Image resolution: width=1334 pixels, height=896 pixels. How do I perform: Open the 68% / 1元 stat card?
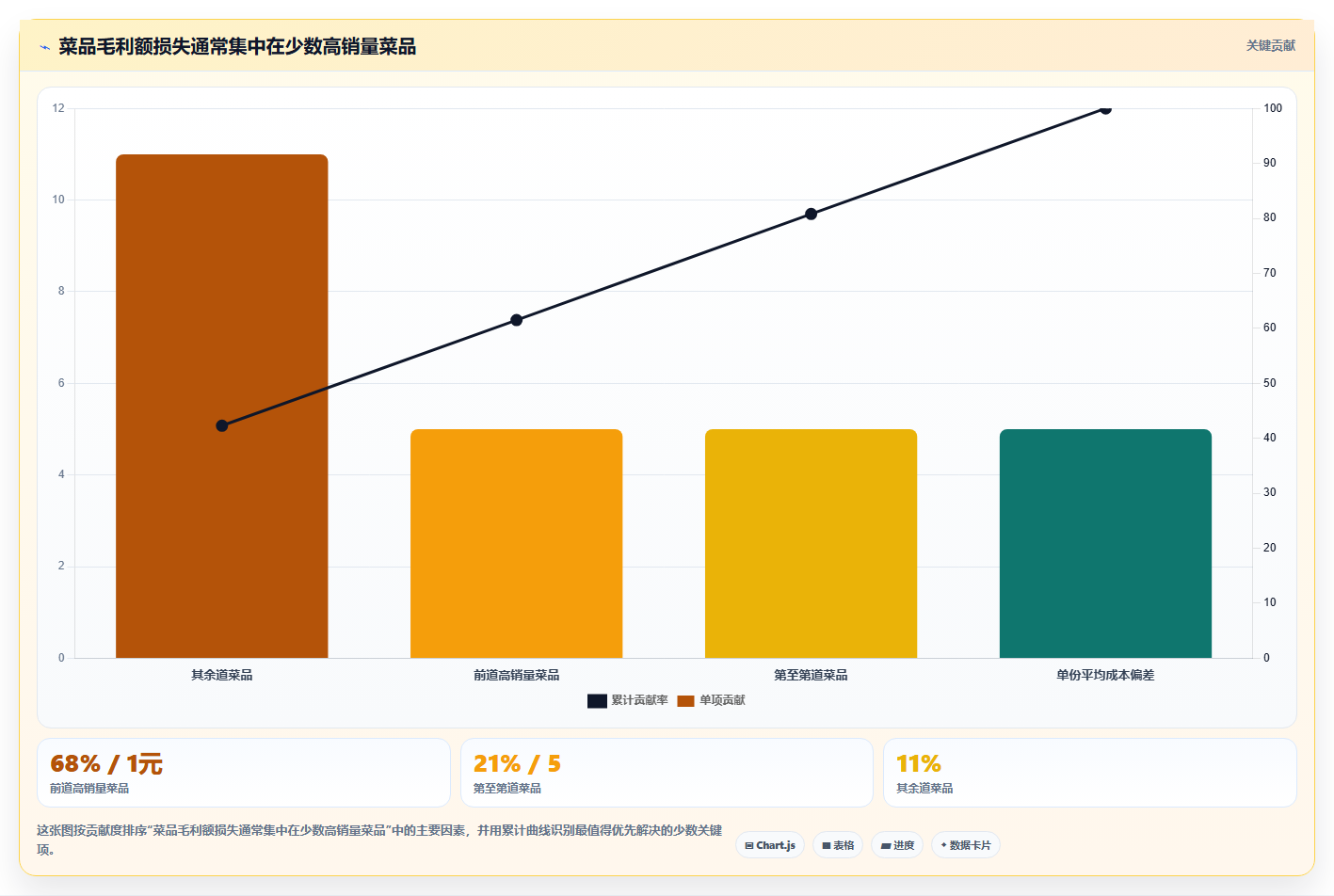point(244,773)
